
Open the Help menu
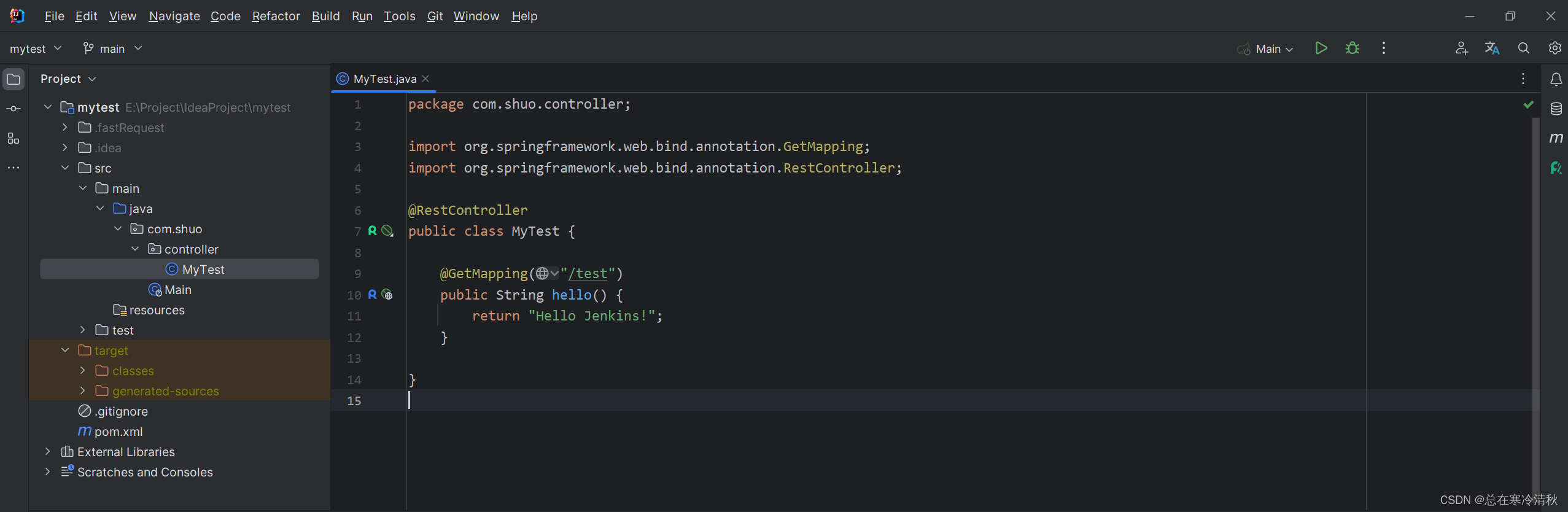524,16
